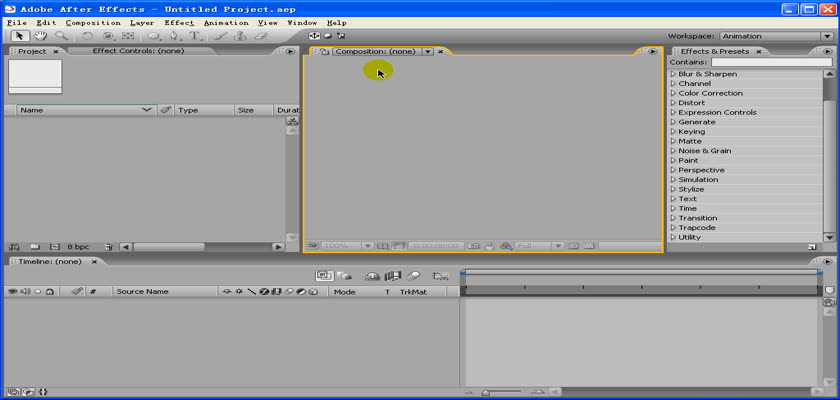Screen dimensions: 840x400
Task: Open the Workspace Animation dropdown
Action: [776, 36]
